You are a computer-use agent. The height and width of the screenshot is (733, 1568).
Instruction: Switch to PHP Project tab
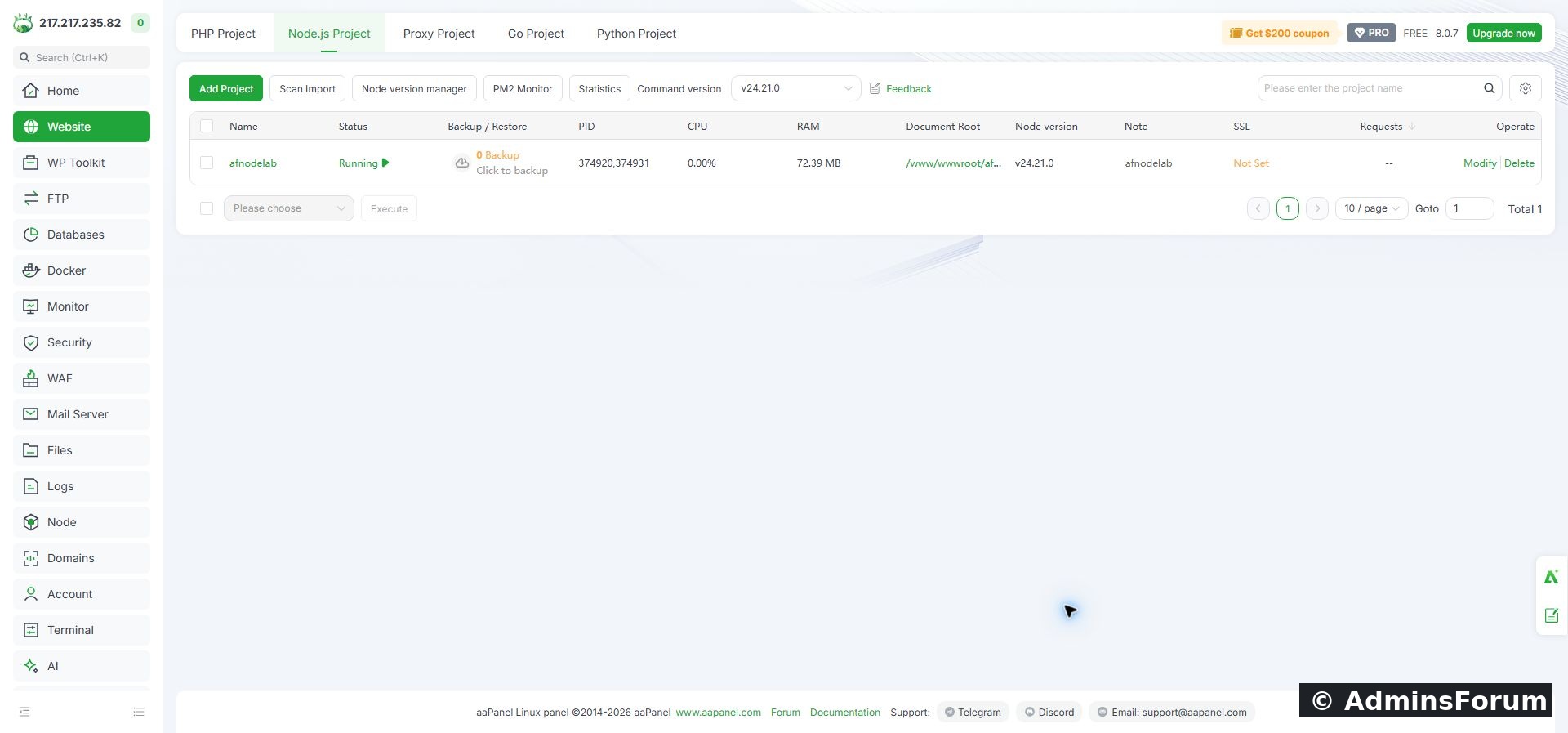(223, 34)
